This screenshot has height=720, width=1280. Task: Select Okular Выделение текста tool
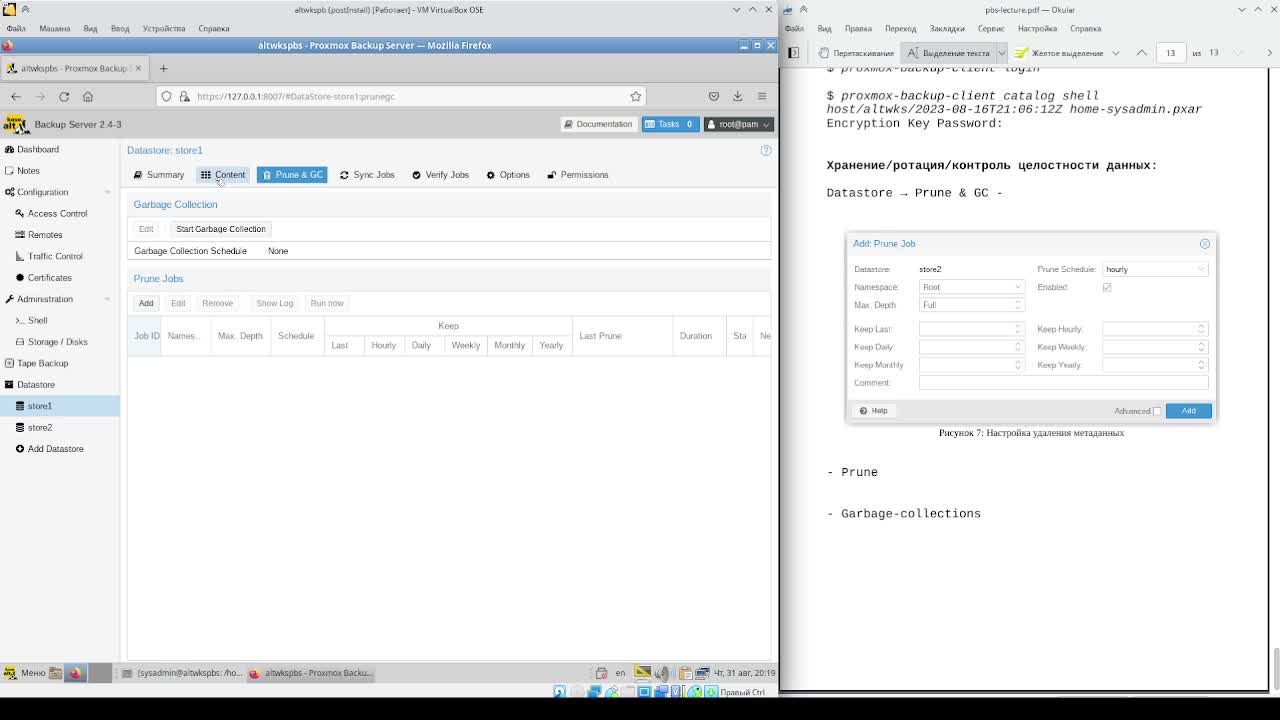coord(948,53)
